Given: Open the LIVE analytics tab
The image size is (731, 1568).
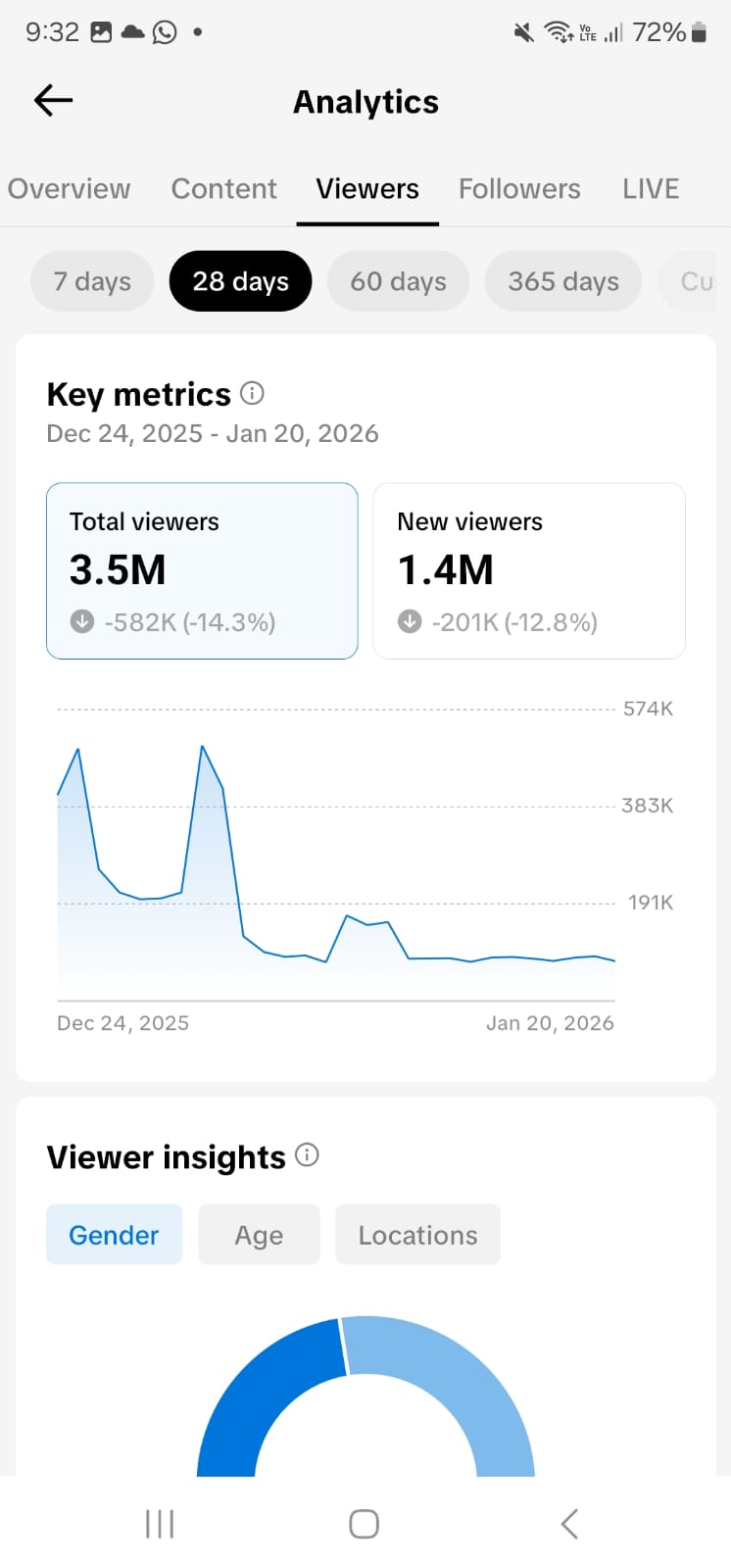Looking at the screenshot, I should click(x=651, y=189).
